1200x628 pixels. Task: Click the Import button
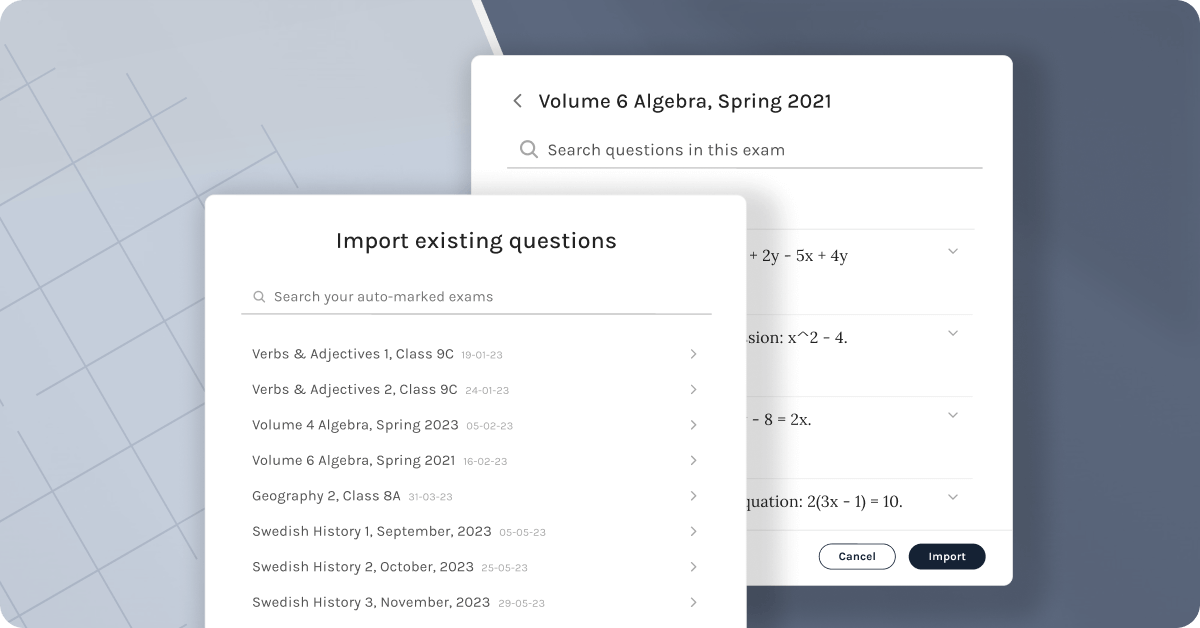point(946,556)
